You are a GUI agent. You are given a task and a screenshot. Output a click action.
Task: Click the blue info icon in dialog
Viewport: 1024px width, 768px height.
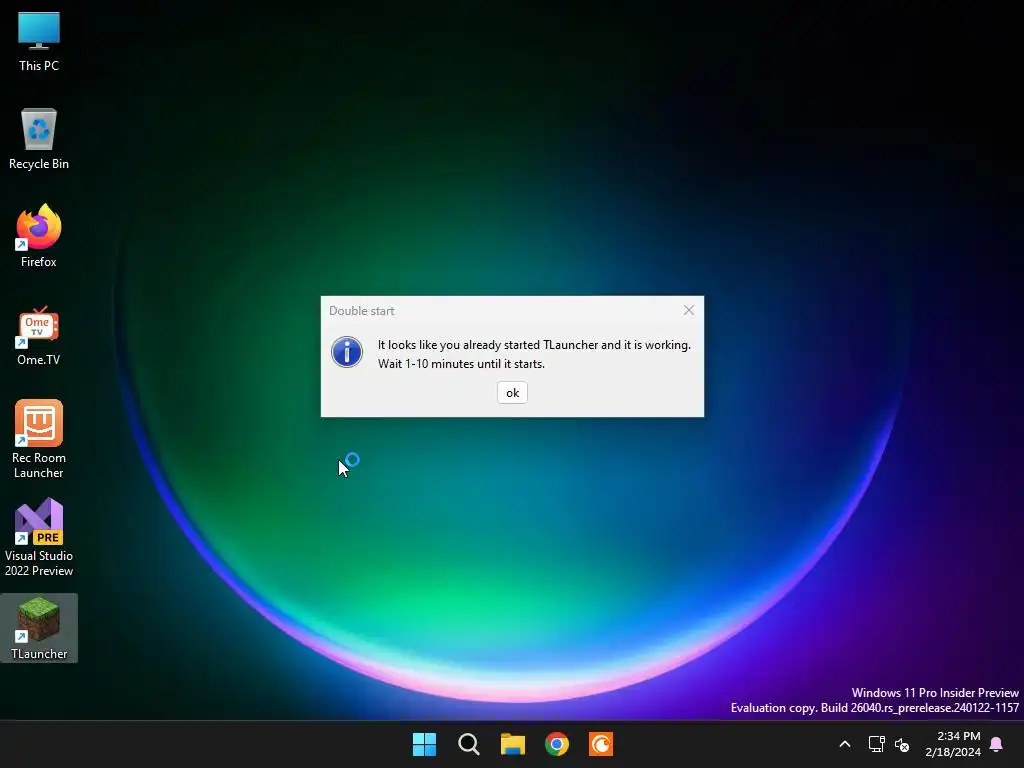(347, 352)
